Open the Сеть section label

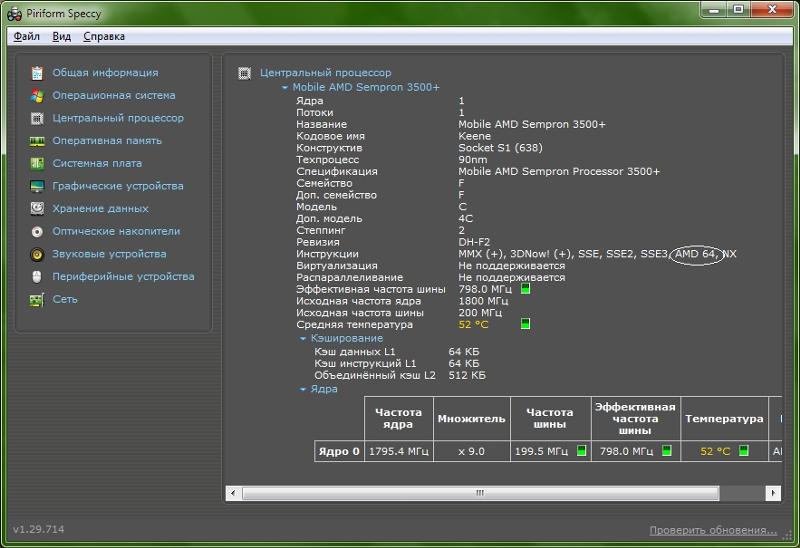coord(65,300)
